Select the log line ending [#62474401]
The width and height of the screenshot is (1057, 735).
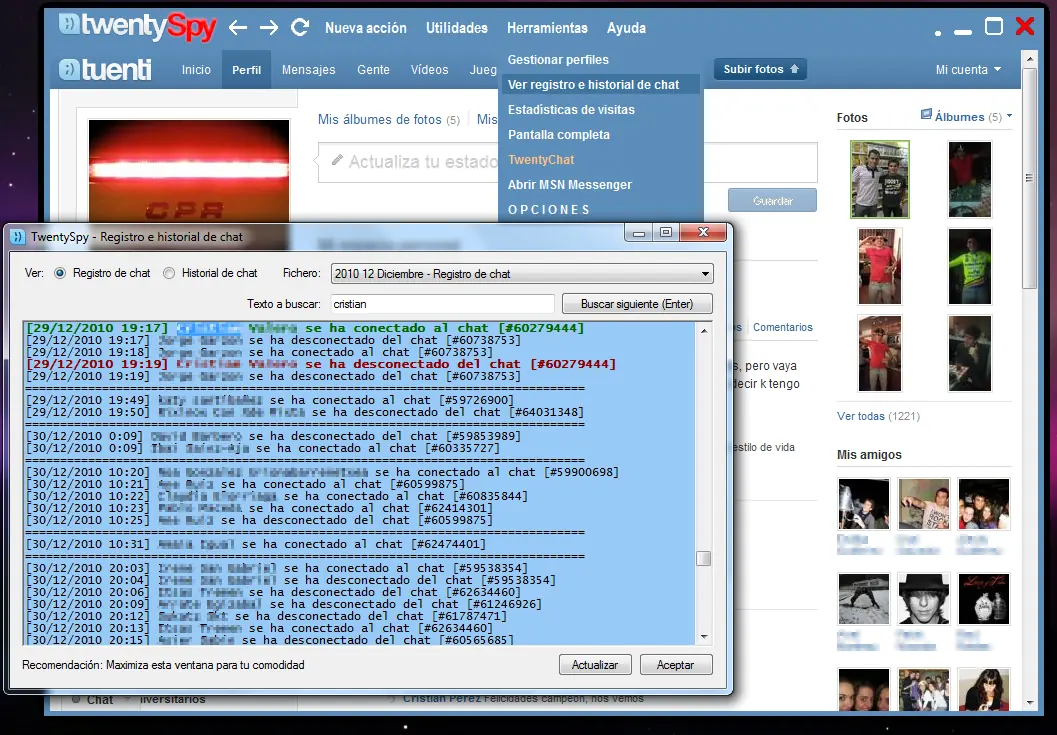[256, 544]
